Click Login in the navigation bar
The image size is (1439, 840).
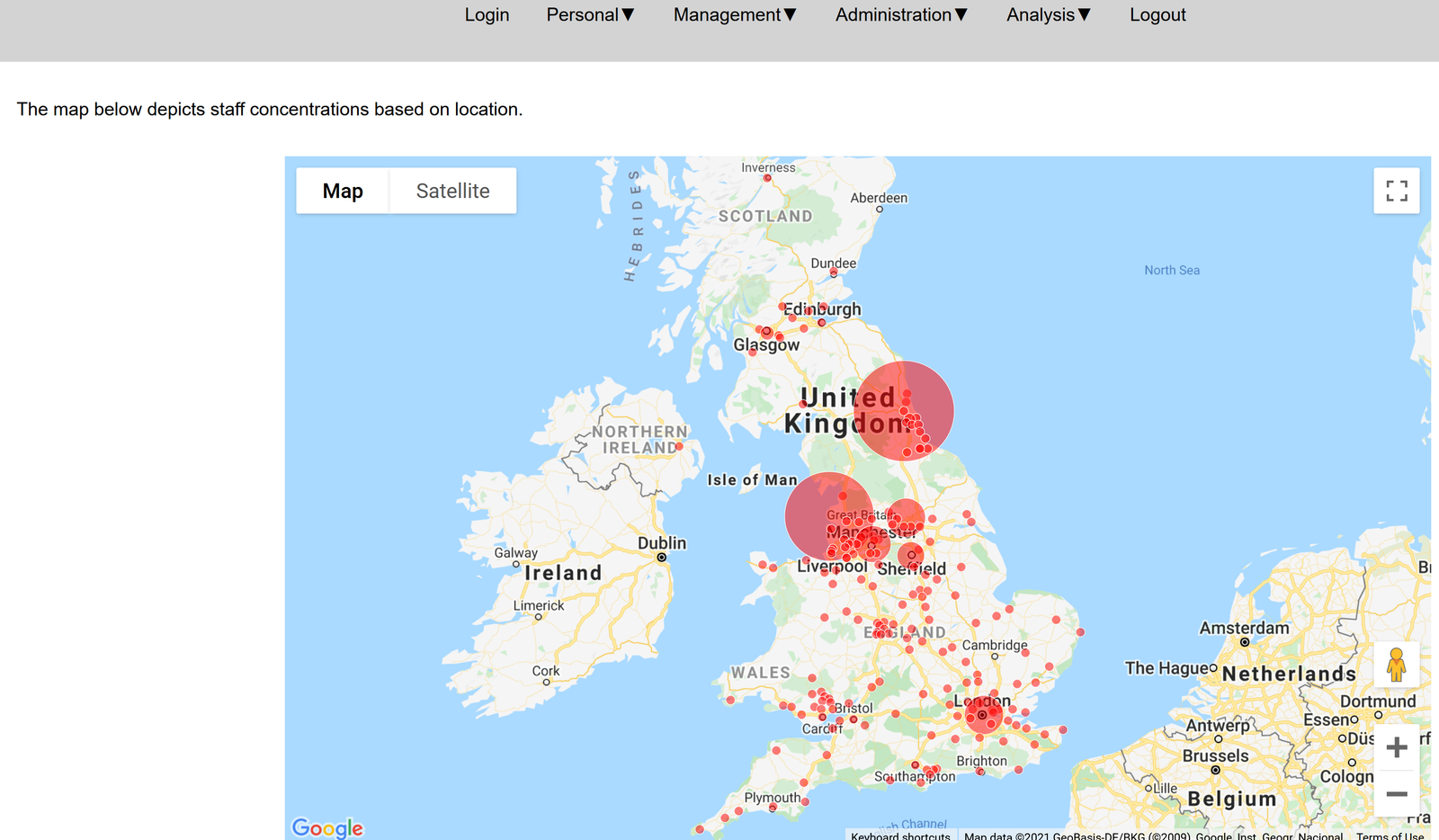click(x=487, y=15)
